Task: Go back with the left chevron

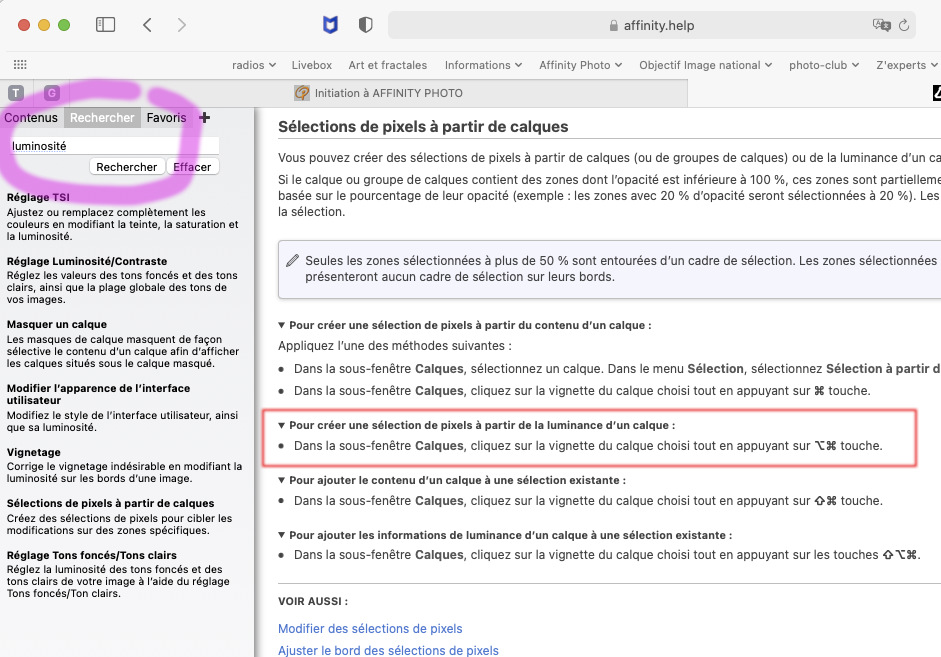Action: tap(147, 25)
